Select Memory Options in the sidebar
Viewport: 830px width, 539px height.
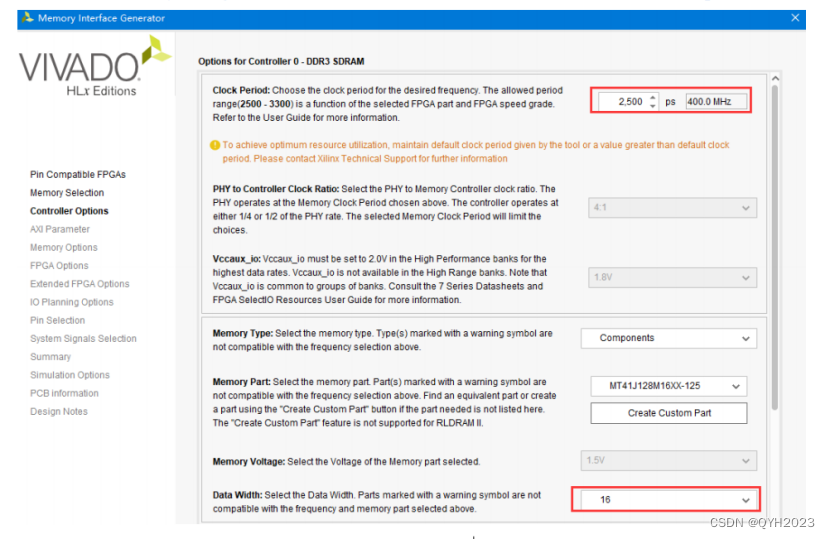[64, 247]
